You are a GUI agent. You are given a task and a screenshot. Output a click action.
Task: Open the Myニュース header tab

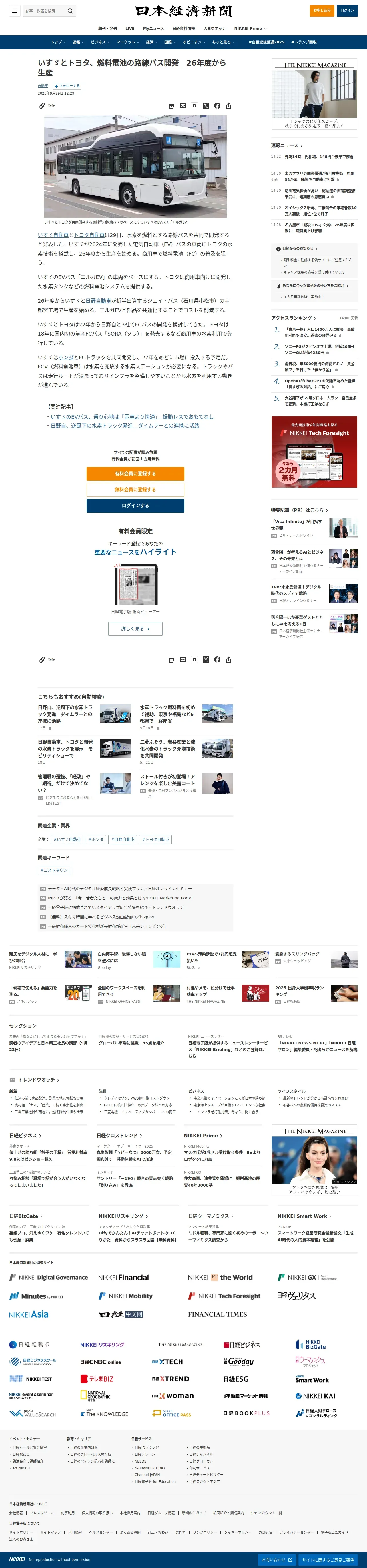point(153,28)
